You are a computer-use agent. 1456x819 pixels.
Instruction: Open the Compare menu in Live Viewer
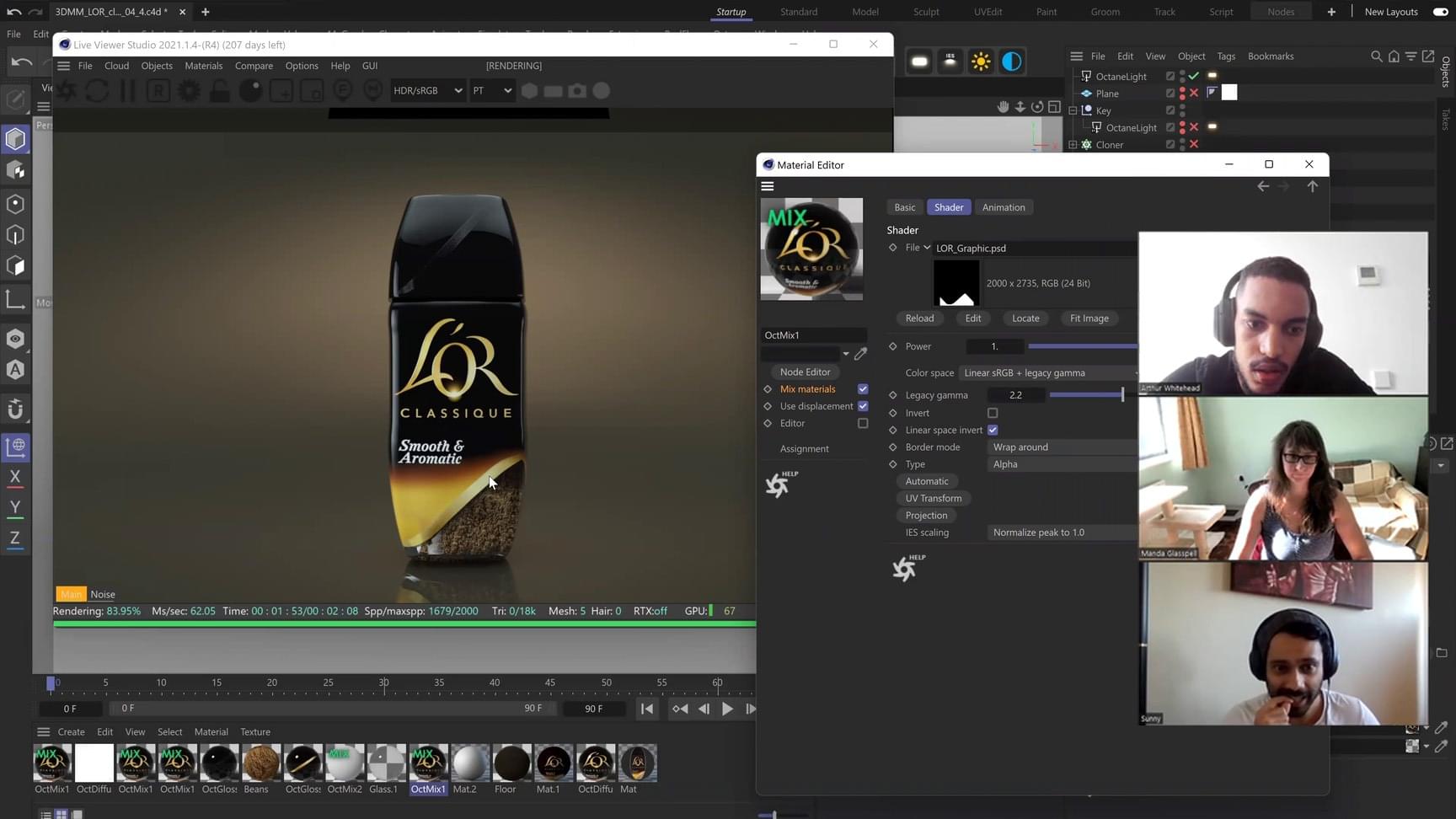(254, 66)
